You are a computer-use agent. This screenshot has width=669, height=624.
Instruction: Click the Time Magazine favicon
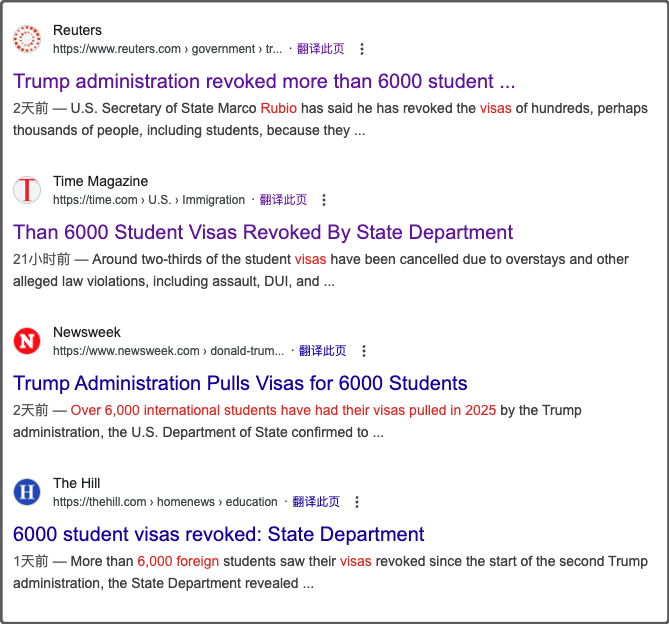point(27,190)
